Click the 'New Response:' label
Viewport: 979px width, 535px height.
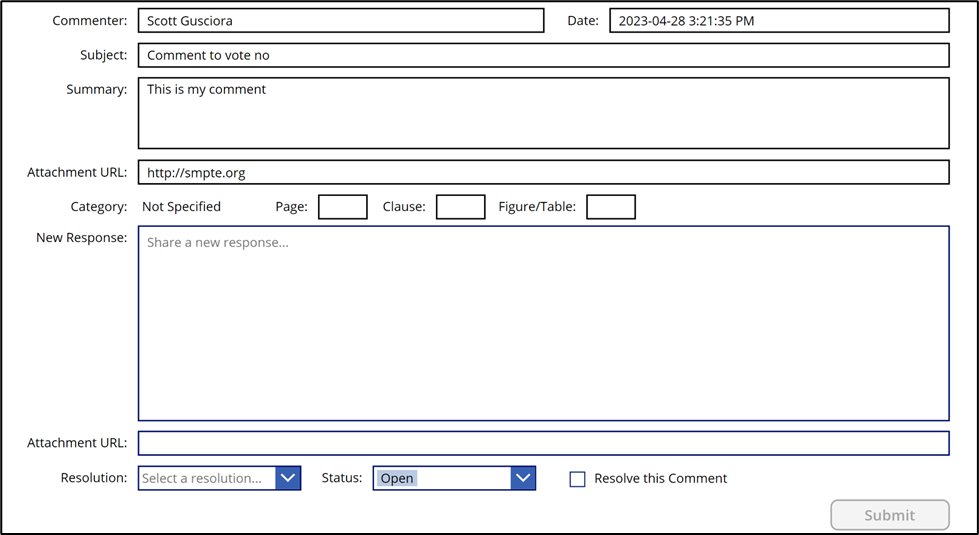pyautogui.click(x=81, y=238)
